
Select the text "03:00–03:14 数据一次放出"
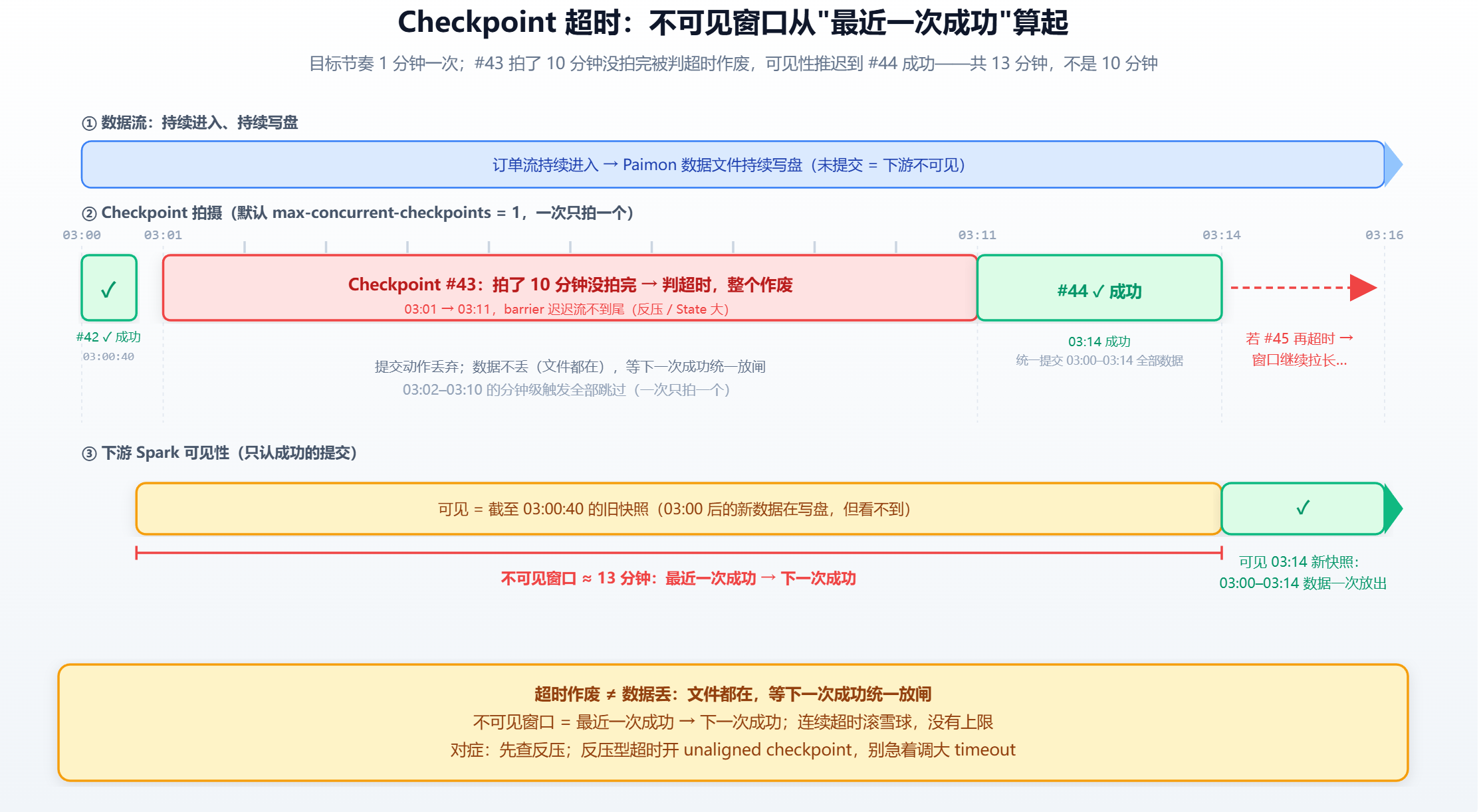click(x=1303, y=583)
